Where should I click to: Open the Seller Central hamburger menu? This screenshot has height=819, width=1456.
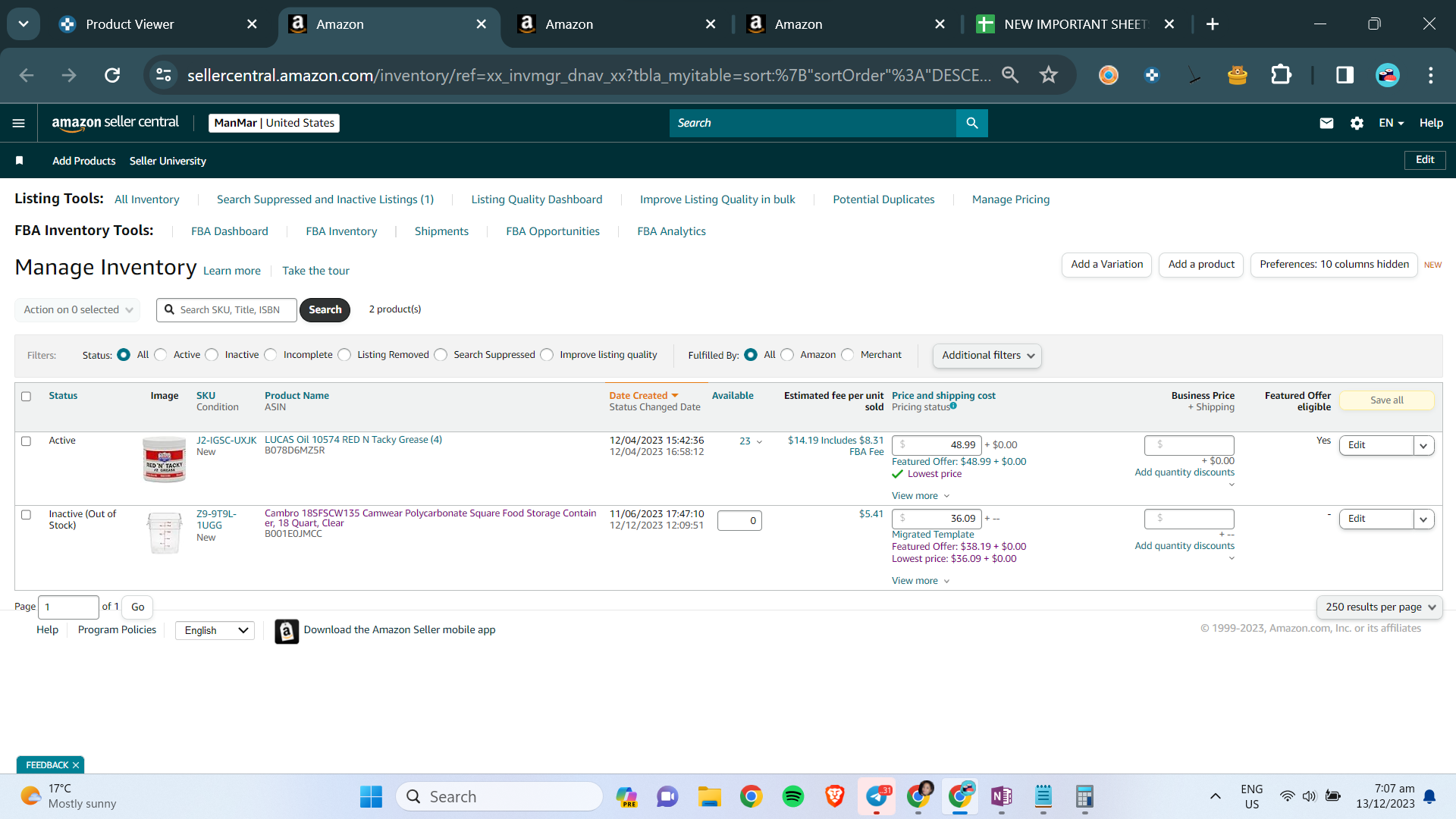click(19, 123)
